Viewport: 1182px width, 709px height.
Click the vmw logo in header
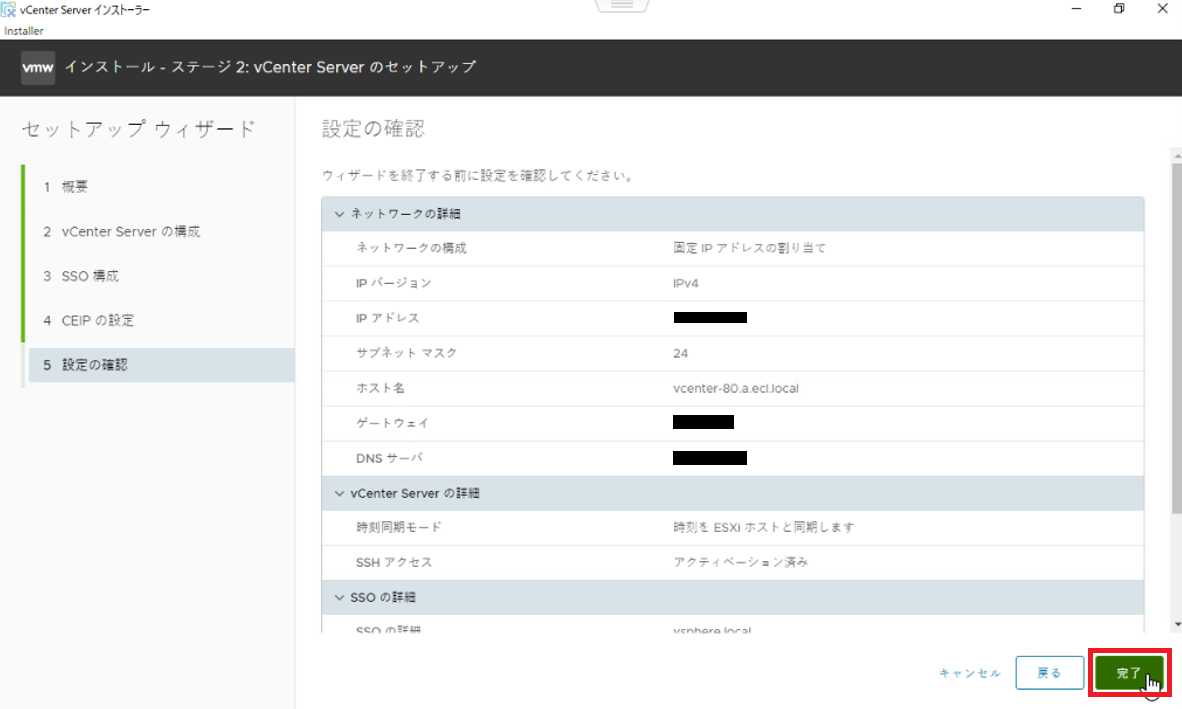(x=38, y=68)
